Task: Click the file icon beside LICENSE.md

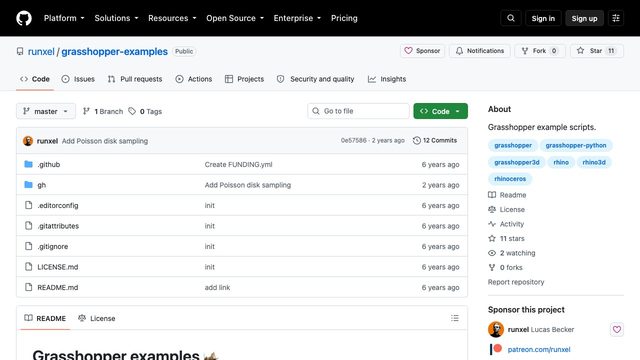Action: [x=28, y=267]
